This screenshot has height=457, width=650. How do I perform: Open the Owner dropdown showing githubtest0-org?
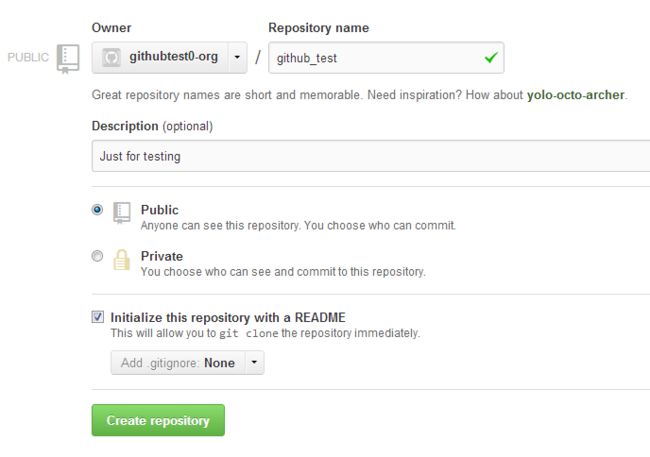(170, 57)
